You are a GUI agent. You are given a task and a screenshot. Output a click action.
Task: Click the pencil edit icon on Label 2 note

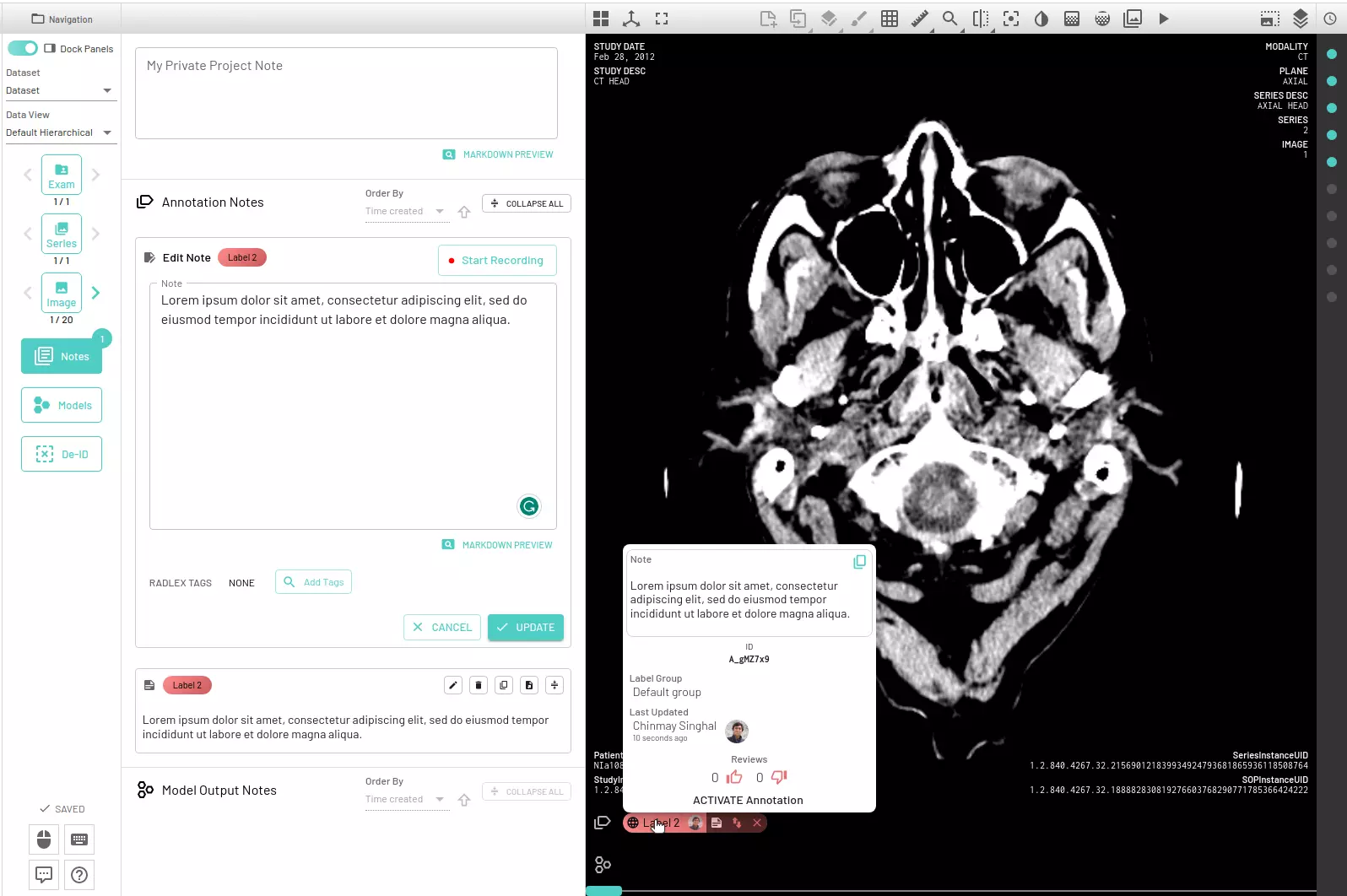point(453,685)
